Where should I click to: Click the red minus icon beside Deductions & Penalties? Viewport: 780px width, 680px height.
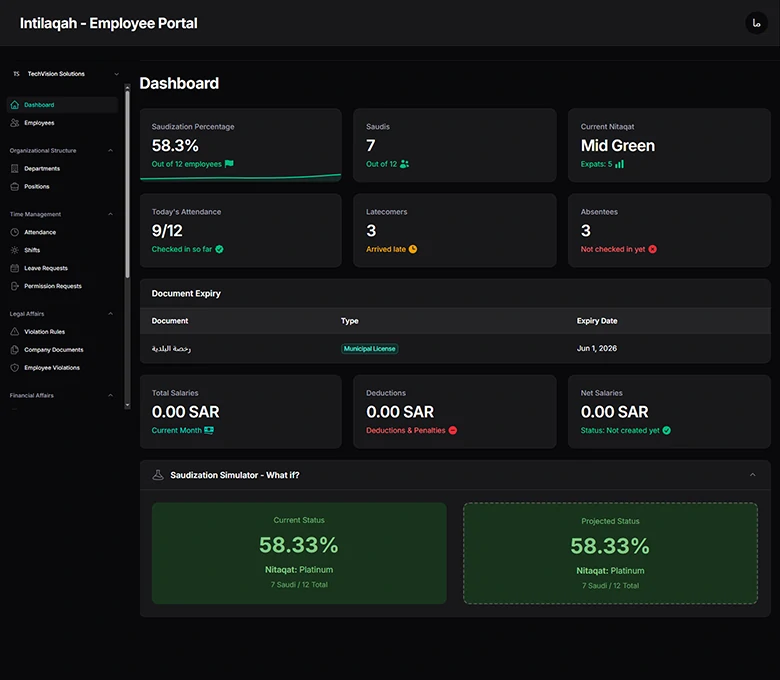453,430
